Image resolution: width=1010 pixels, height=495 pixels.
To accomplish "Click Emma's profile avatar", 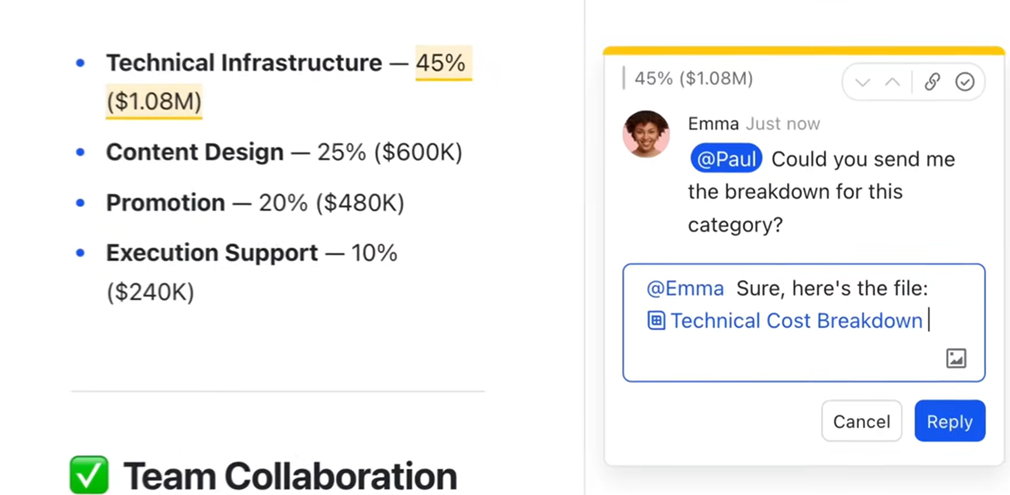I will (x=646, y=134).
